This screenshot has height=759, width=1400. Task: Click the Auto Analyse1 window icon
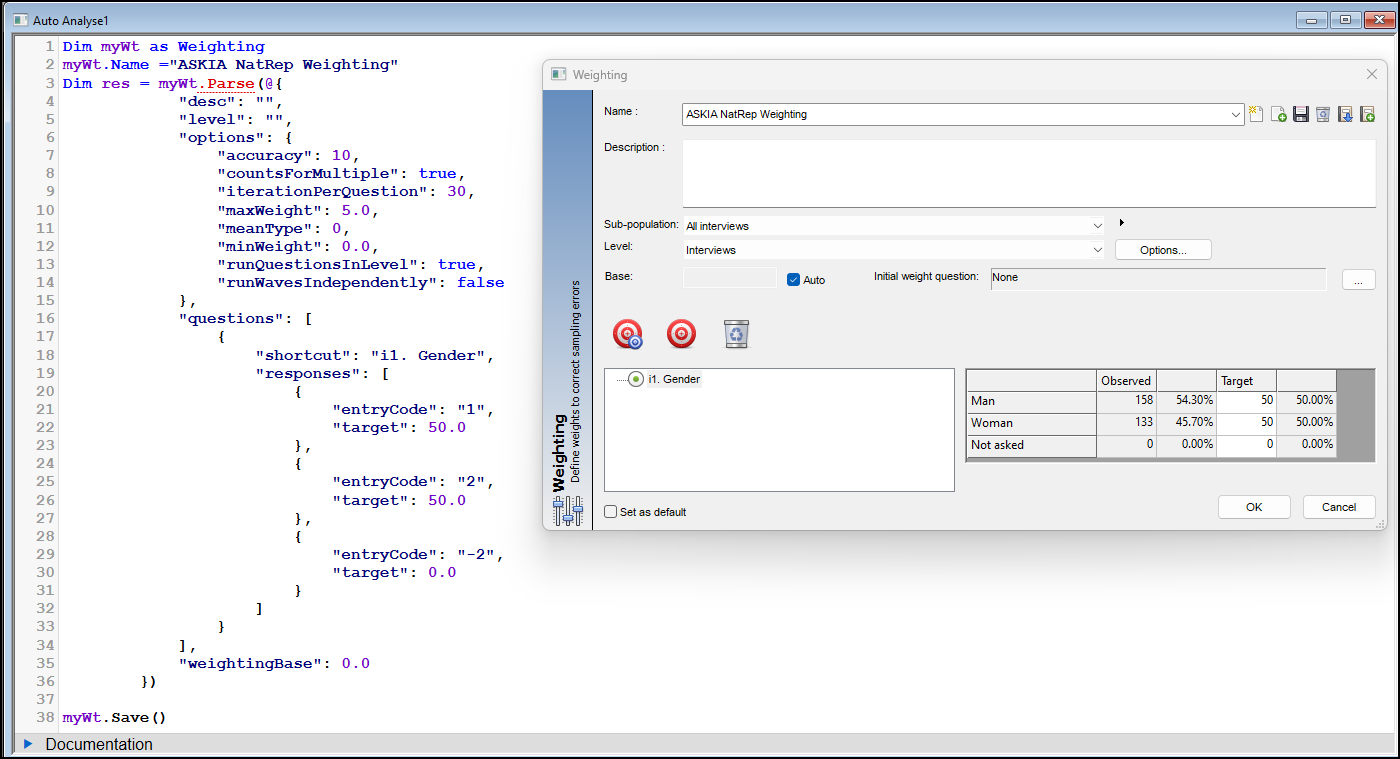click(20, 19)
